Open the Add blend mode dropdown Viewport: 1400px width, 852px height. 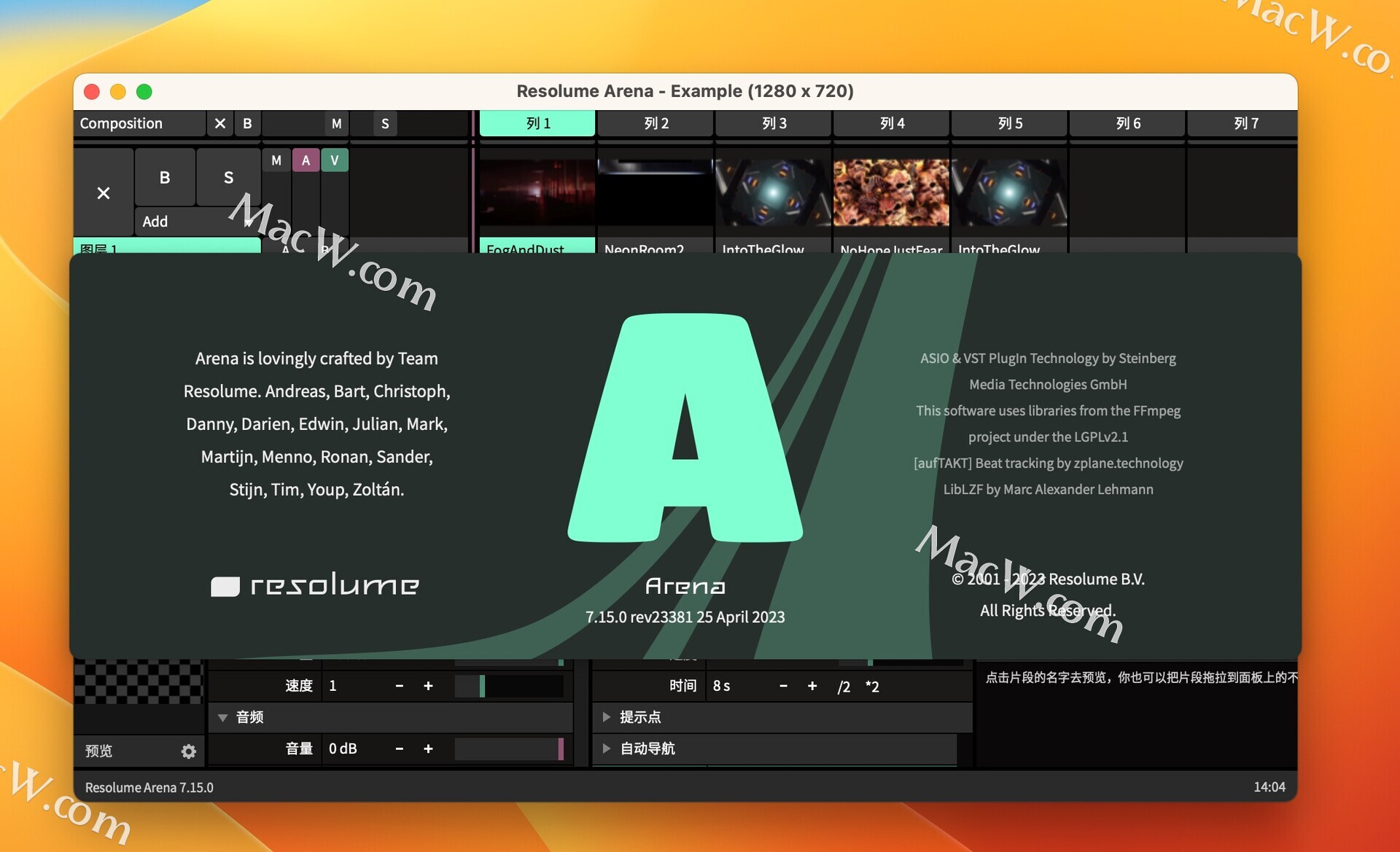click(x=197, y=222)
